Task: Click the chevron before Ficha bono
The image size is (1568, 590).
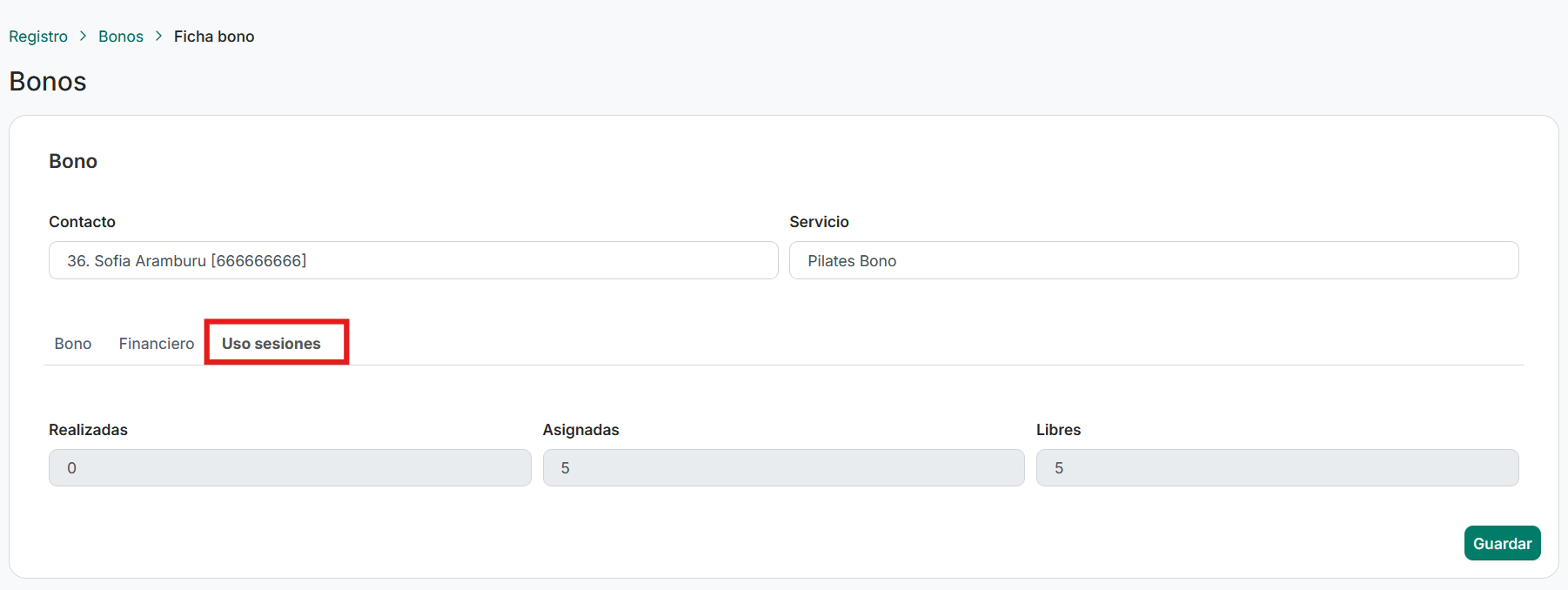Action: tap(158, 37)
